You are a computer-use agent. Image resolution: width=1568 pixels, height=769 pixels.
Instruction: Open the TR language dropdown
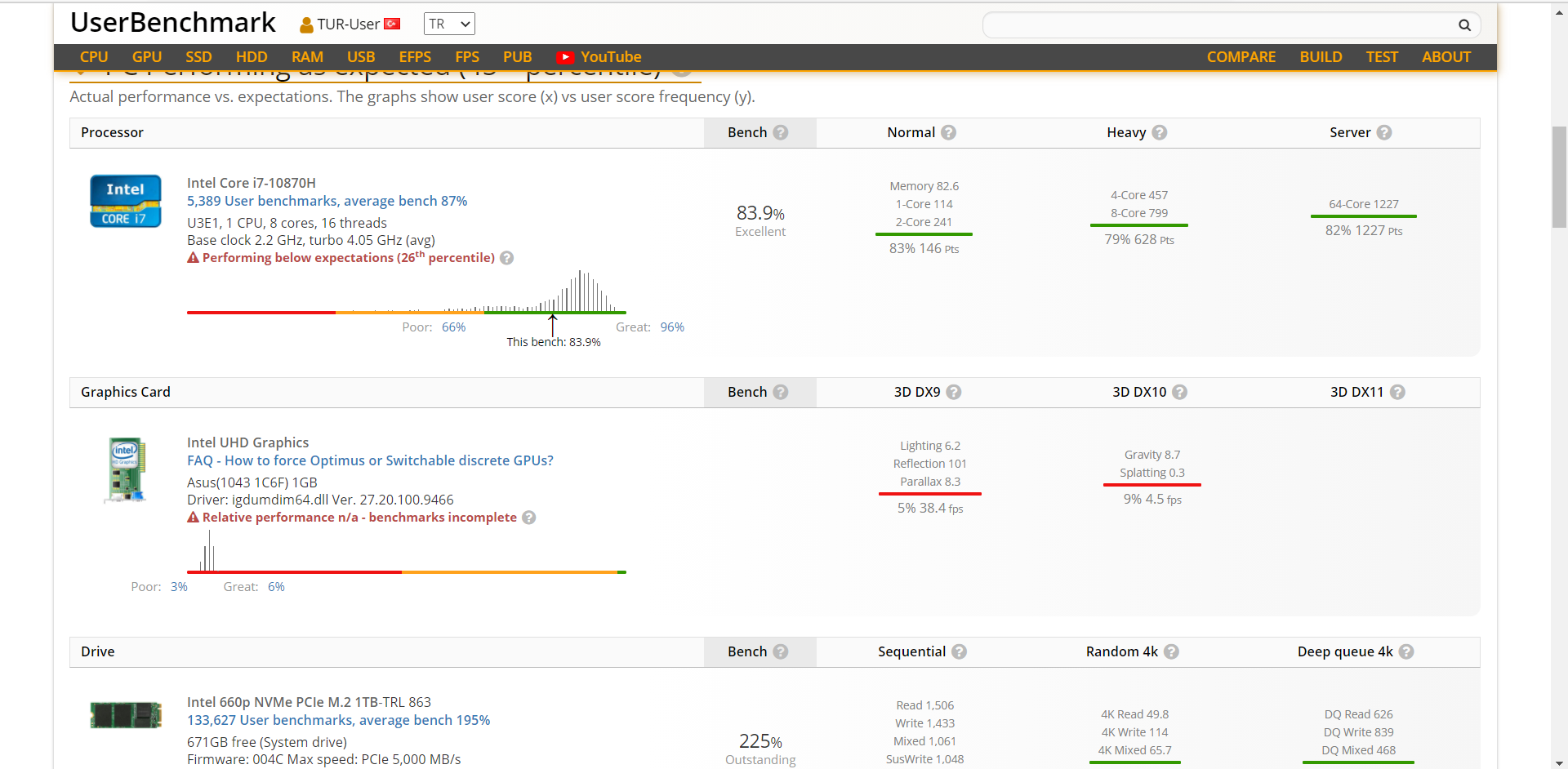(x=449, y=24)
